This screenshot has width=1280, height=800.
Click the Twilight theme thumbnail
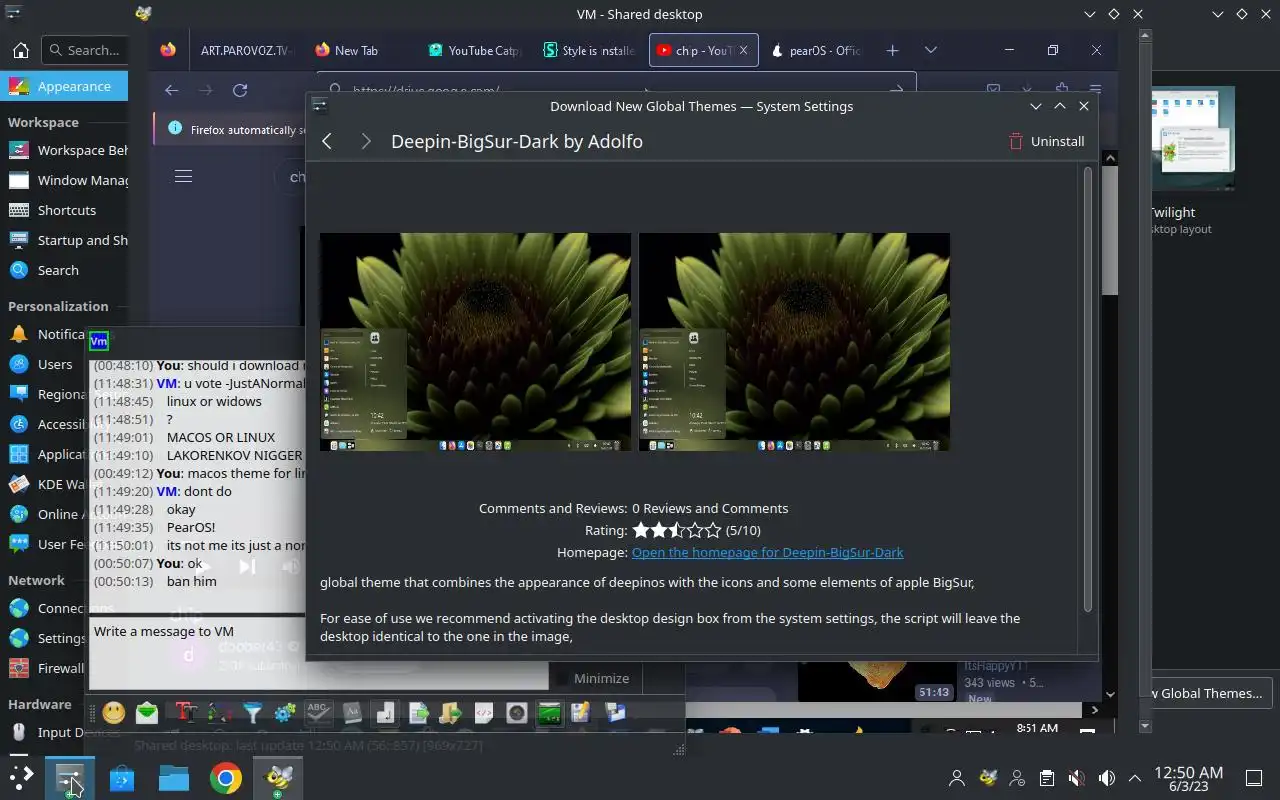point(1194,139)
